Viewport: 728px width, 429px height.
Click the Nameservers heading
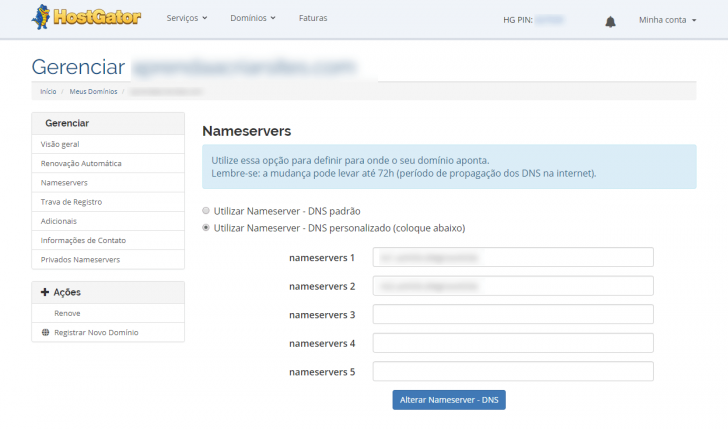[247, 131]
